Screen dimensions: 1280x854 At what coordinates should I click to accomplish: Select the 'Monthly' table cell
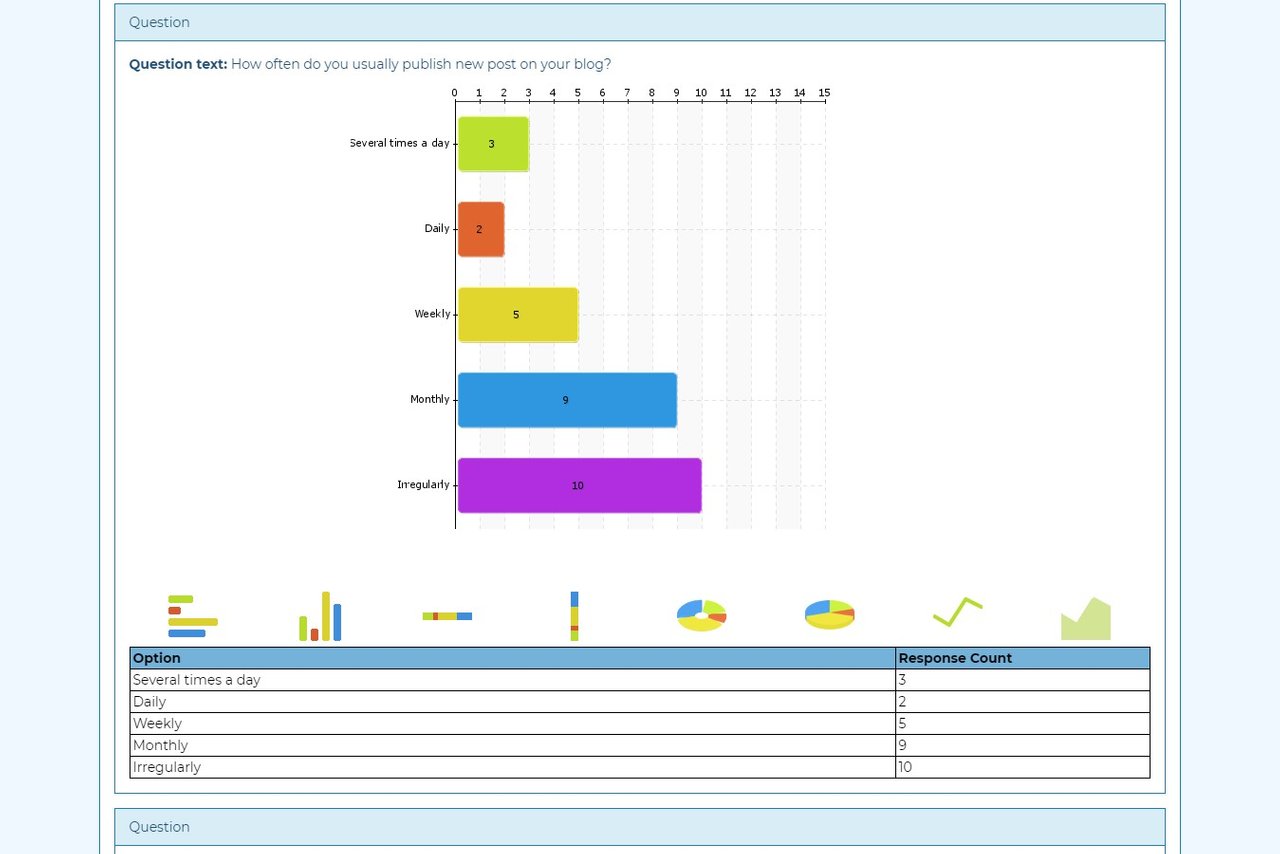tap(513, 746)
